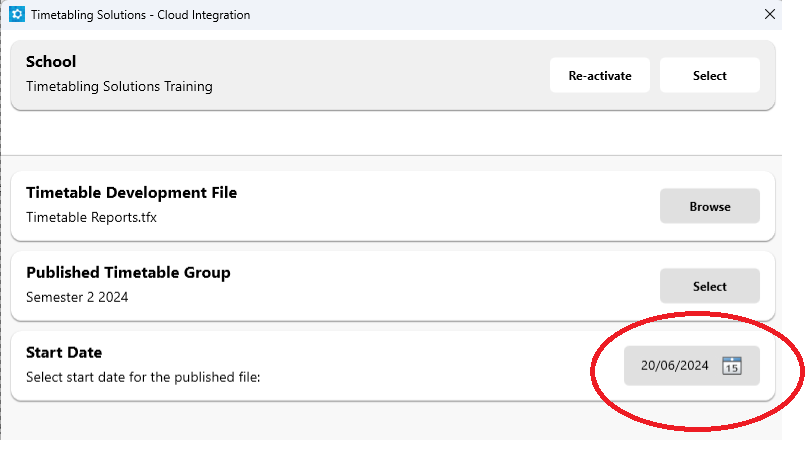
Task: Click the window title 'Timetabling Solutions - Cloud Integration'
Action: (140, 15)
